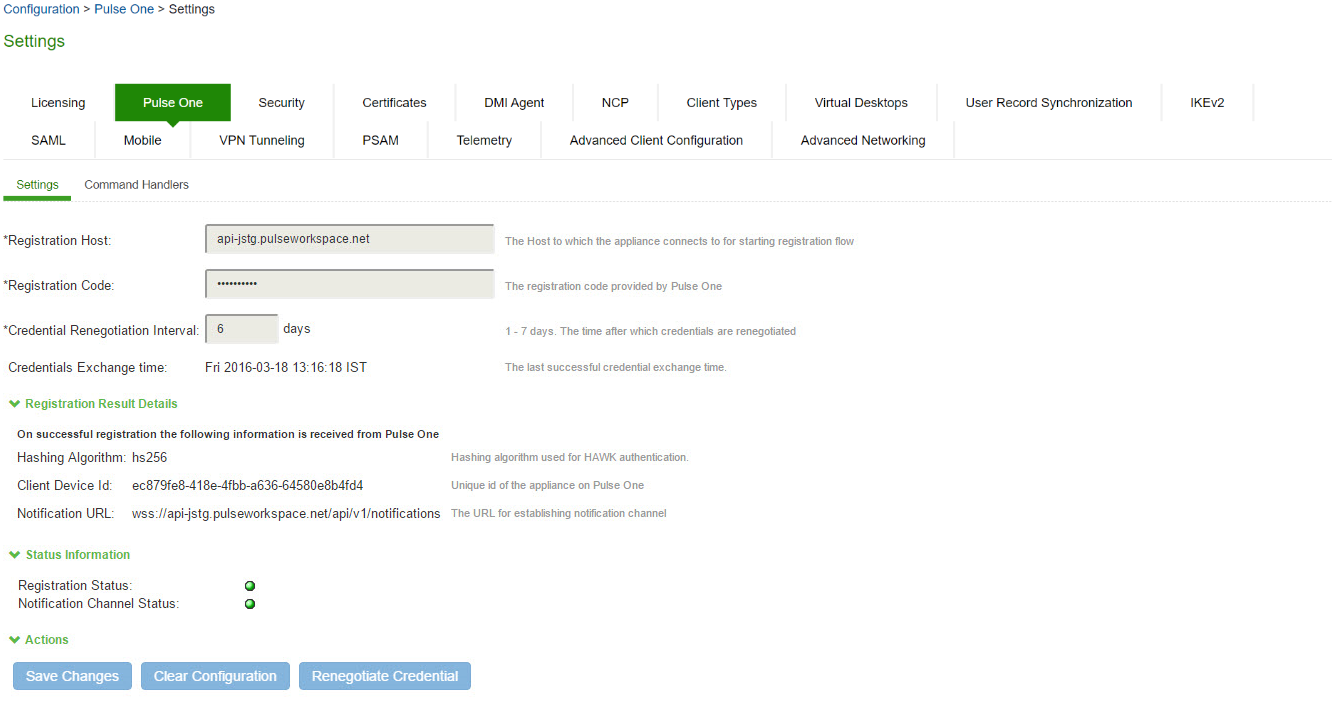Click the Clear Configuration button
The image size is (1332, 709).
click(x=215, y=676)
